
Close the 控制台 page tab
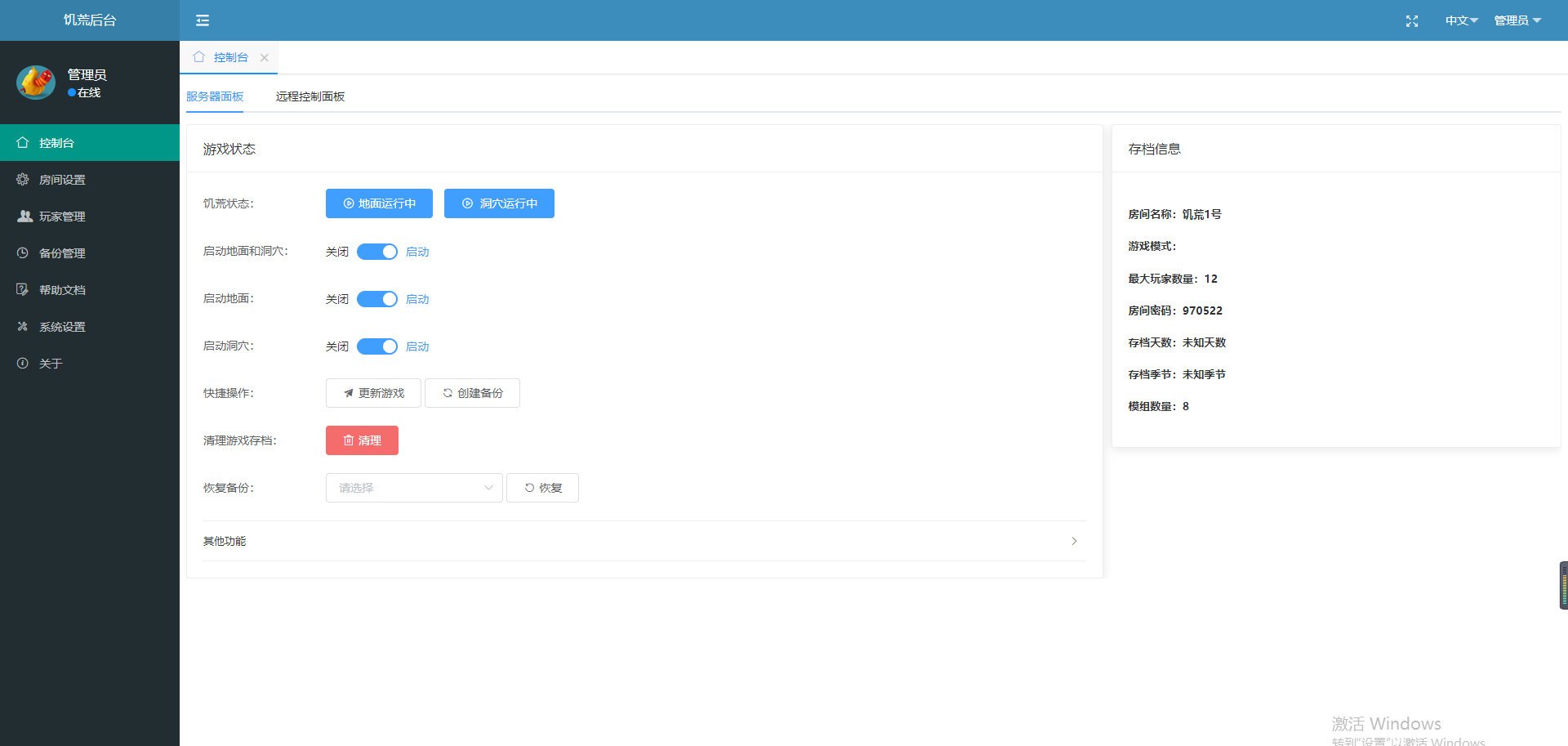[x=265, y=58]
